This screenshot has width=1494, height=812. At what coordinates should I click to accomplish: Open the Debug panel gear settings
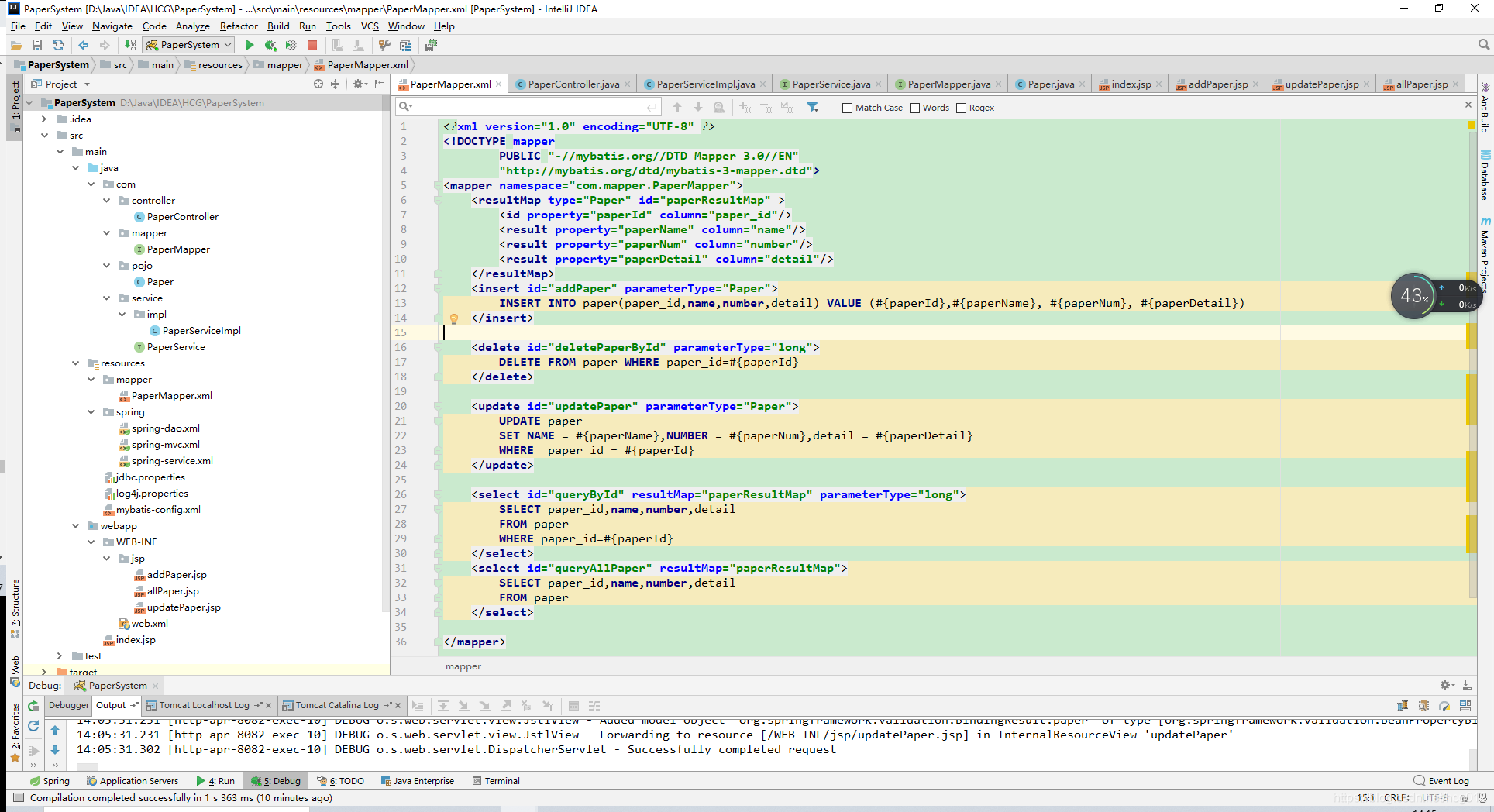[x=1447, y=685]
